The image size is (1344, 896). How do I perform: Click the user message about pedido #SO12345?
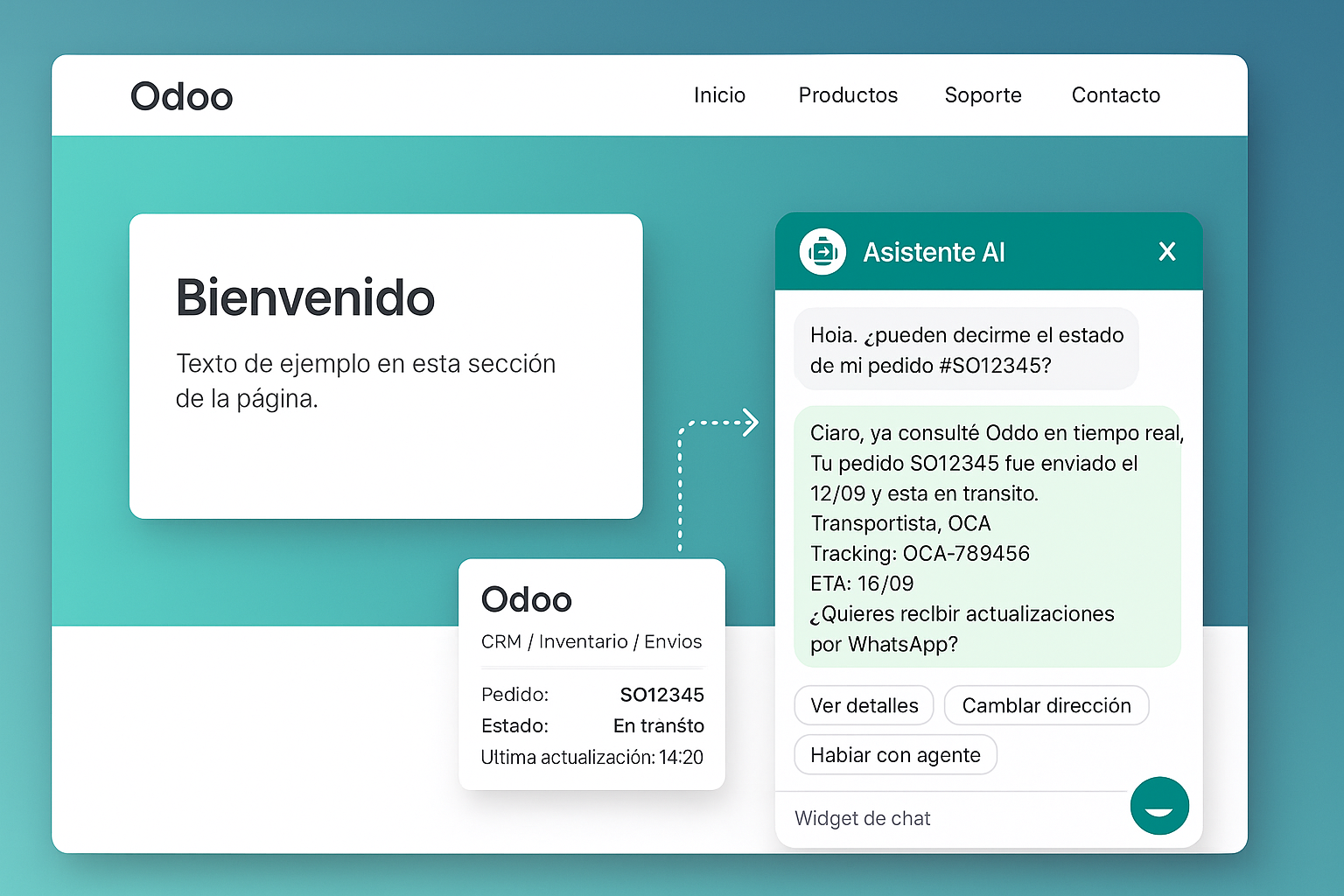pos(966,349)
